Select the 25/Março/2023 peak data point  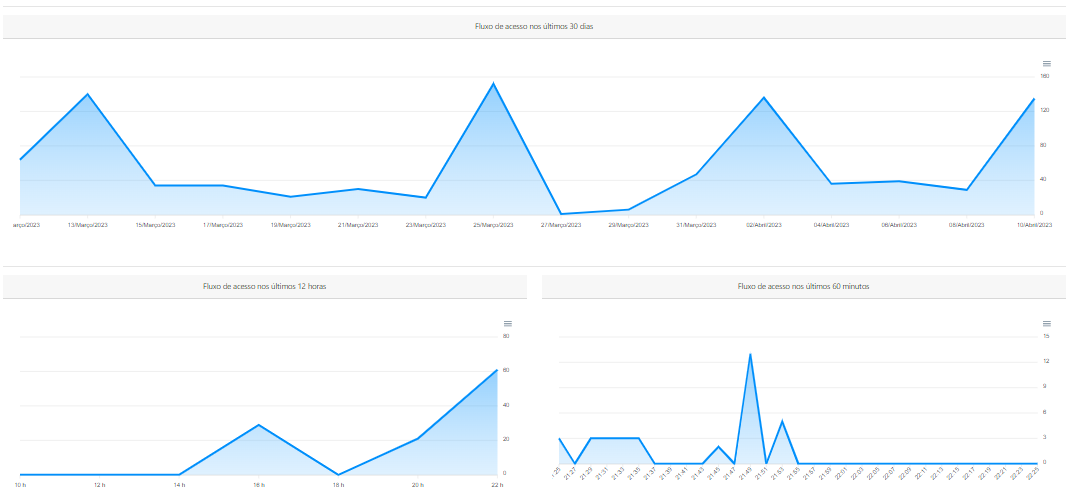493,83
